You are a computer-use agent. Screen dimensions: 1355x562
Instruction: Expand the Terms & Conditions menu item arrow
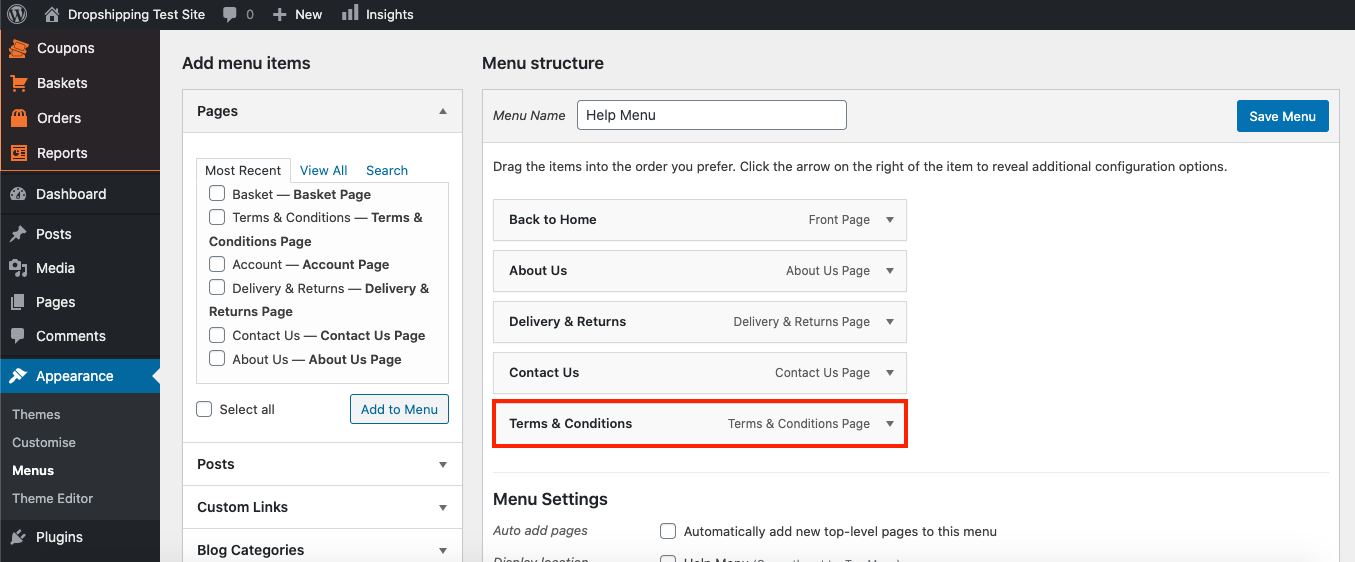890,424
